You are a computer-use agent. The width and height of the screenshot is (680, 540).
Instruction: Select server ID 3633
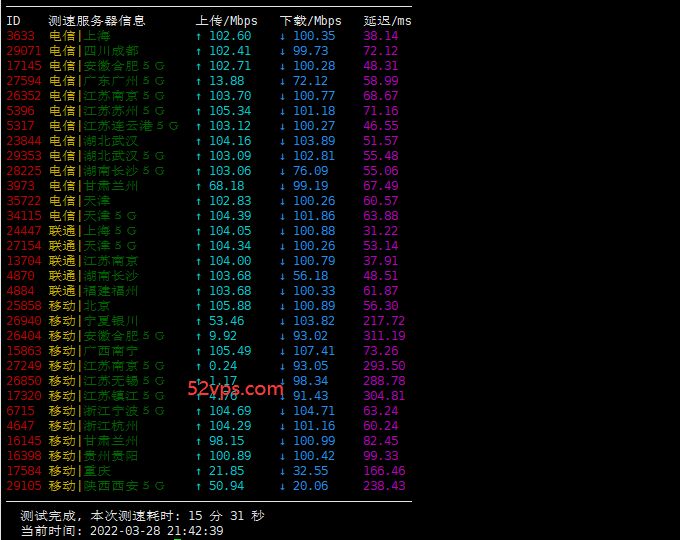pyautogui.click(x=20, y=36)
